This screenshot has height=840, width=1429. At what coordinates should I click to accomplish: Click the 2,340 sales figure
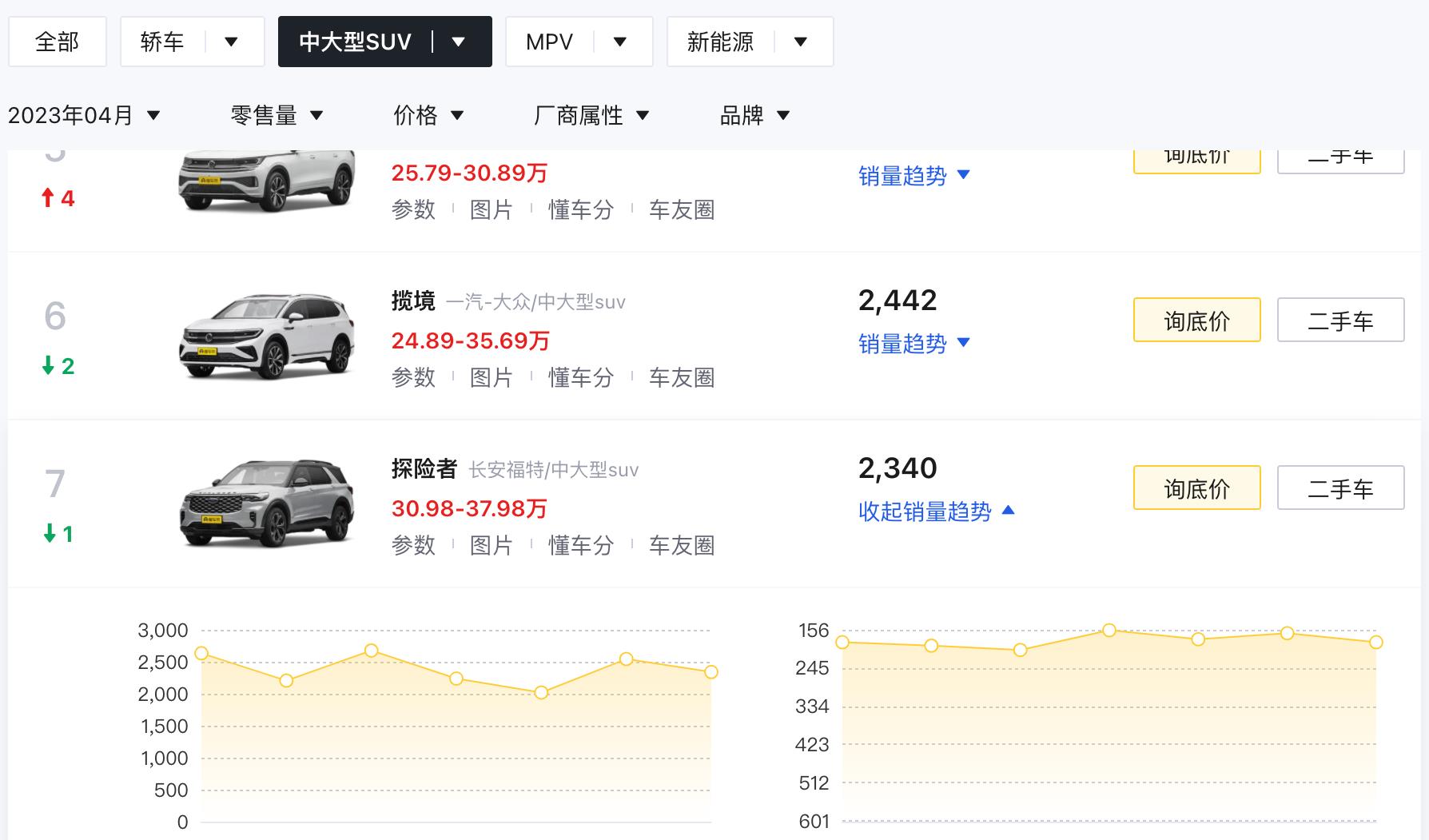898,468
